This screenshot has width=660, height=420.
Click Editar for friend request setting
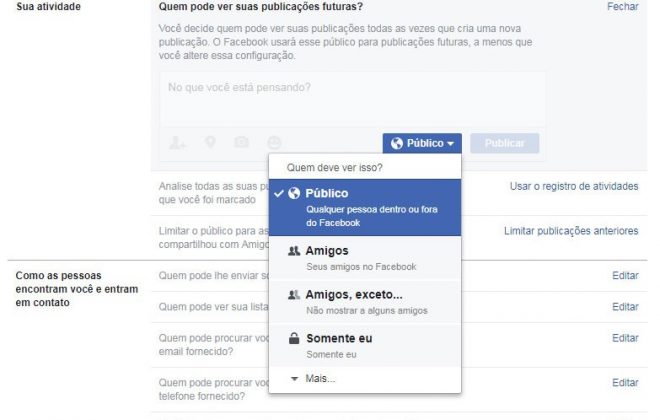click(625, 276)
